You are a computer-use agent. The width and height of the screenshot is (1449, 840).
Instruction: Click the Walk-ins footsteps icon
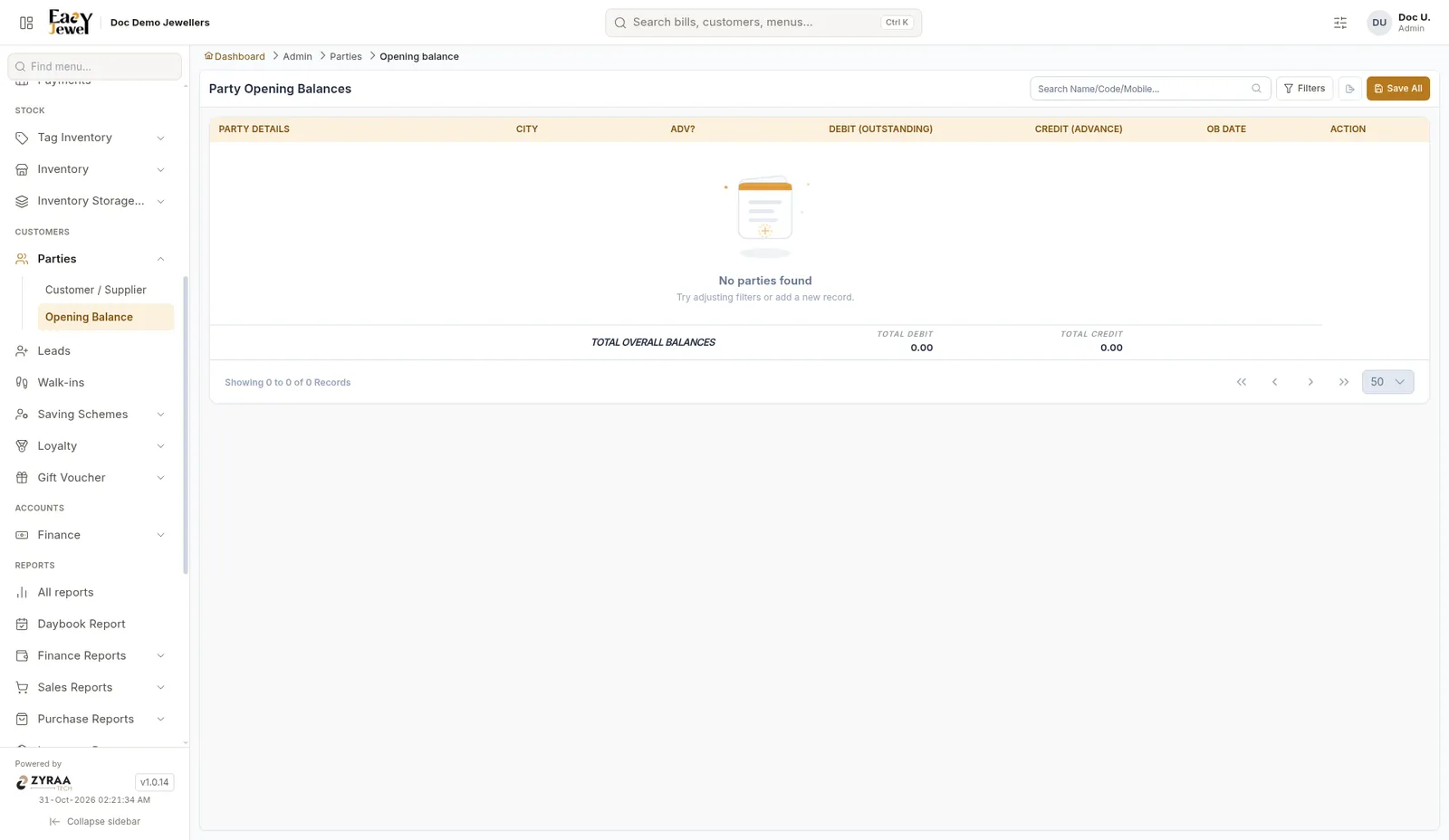tap(22, 383)
